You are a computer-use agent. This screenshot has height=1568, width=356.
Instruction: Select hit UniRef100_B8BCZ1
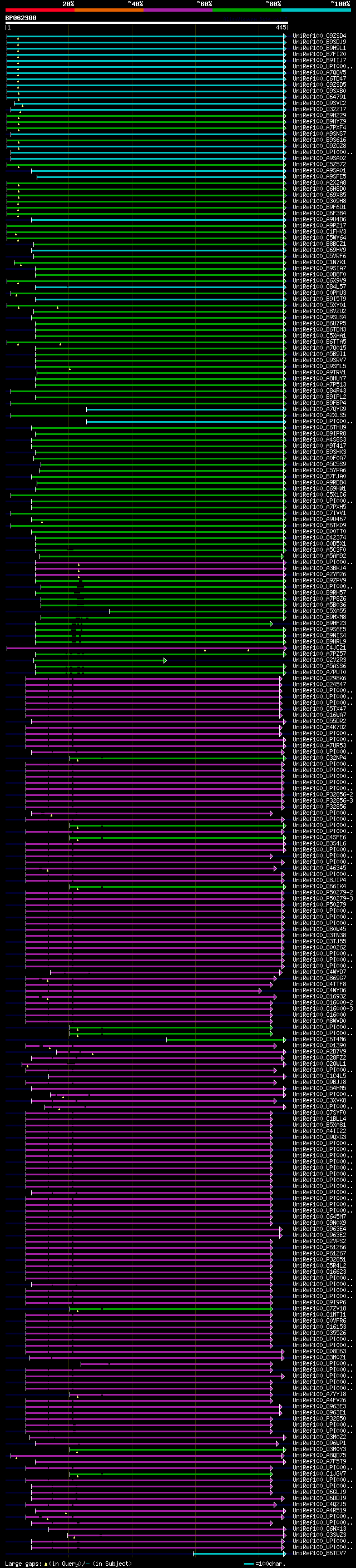click(x=319, y=244)
